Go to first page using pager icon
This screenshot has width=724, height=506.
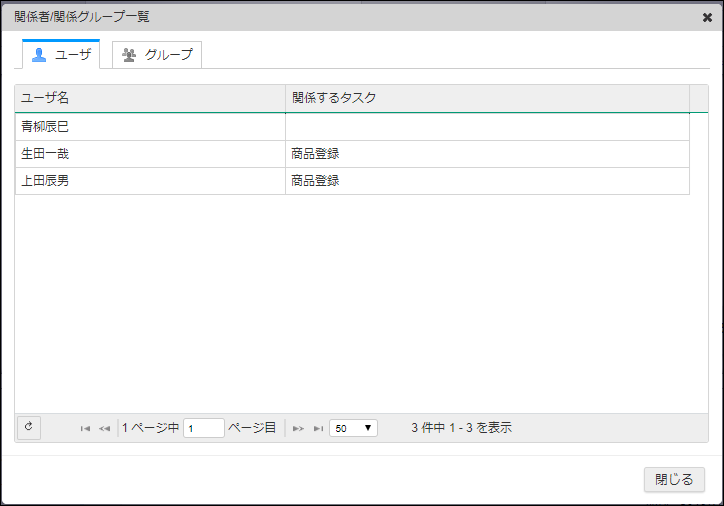coord(85,428)
